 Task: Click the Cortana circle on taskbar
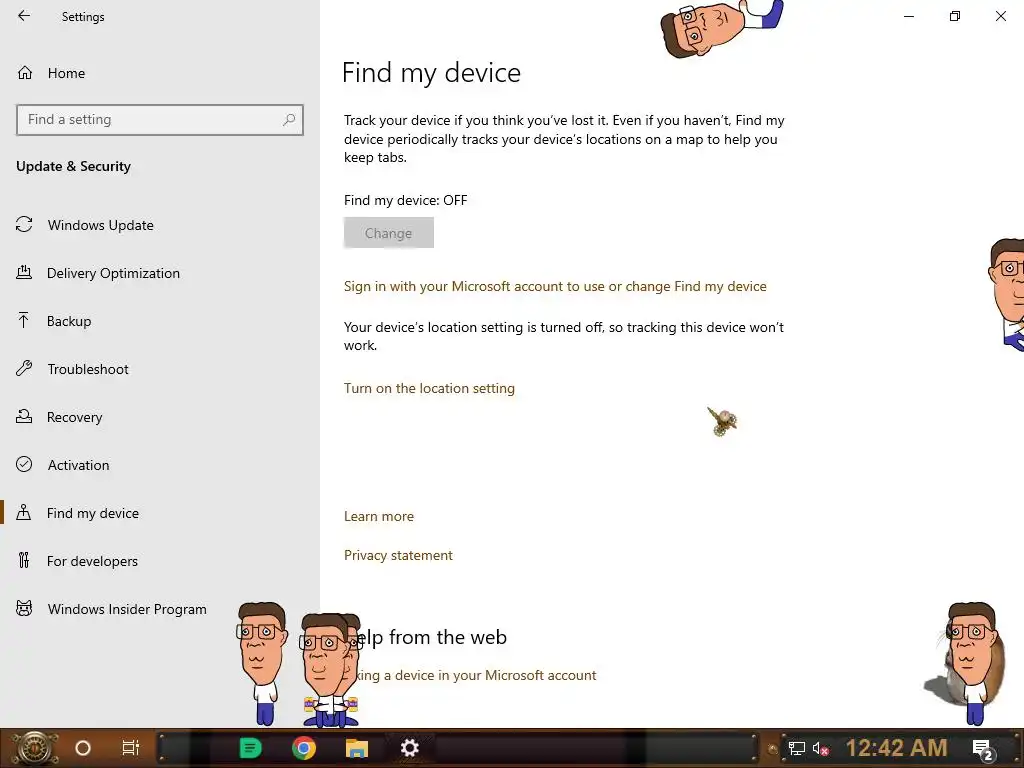83,748
